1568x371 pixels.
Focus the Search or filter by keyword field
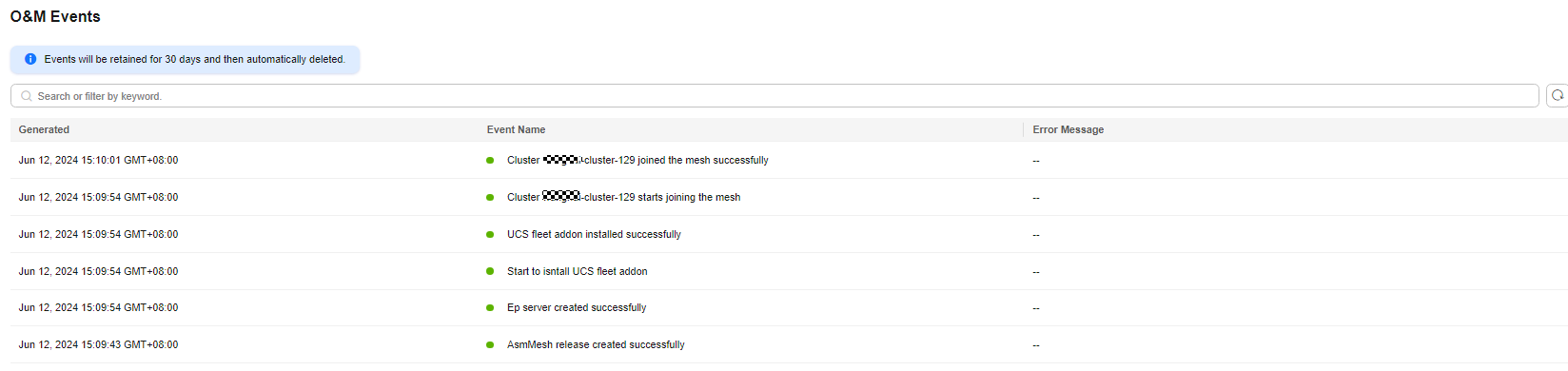774,96
